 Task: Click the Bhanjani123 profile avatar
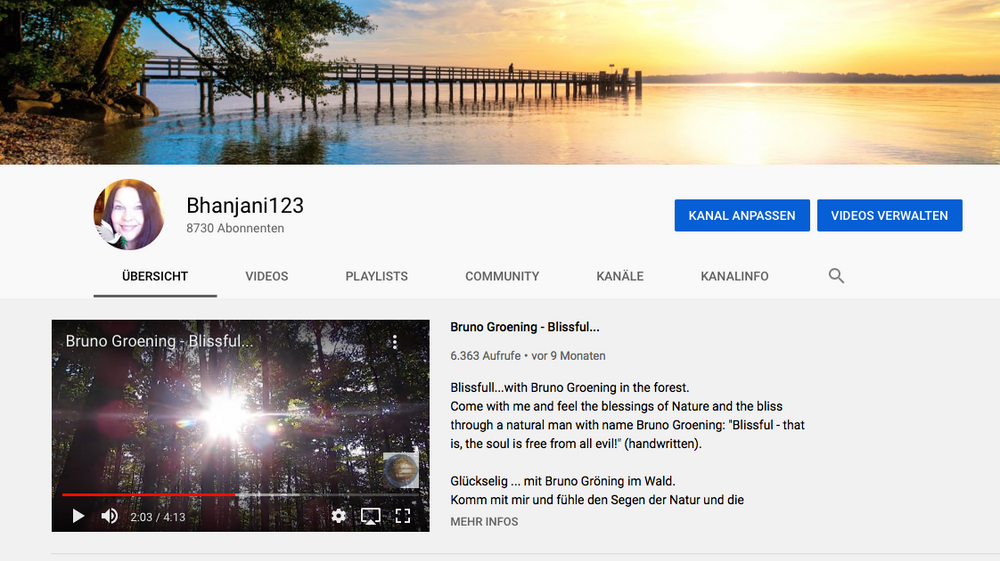[x=129, y=215]
